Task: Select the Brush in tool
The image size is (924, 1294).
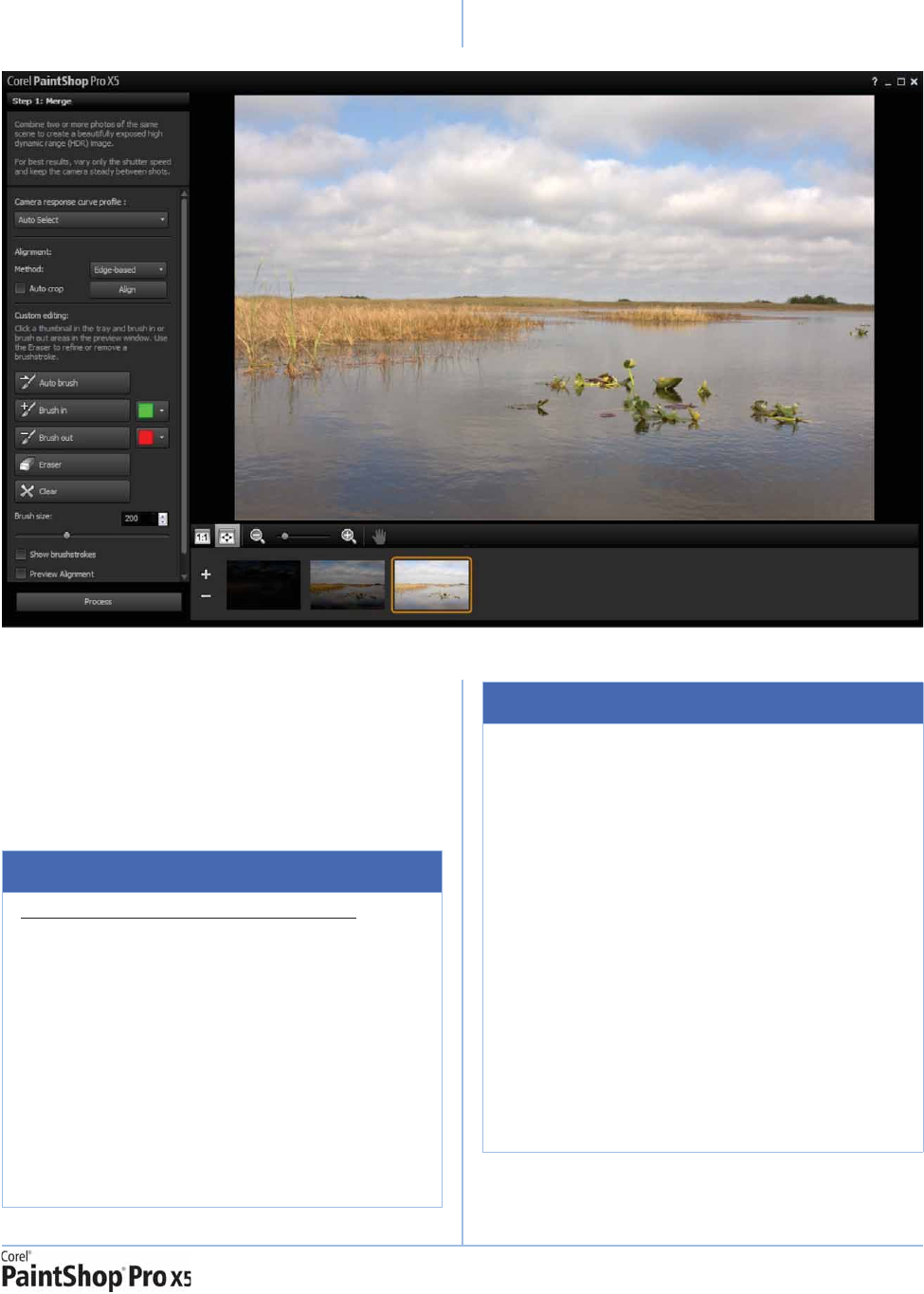Action: tap(72, 410)
